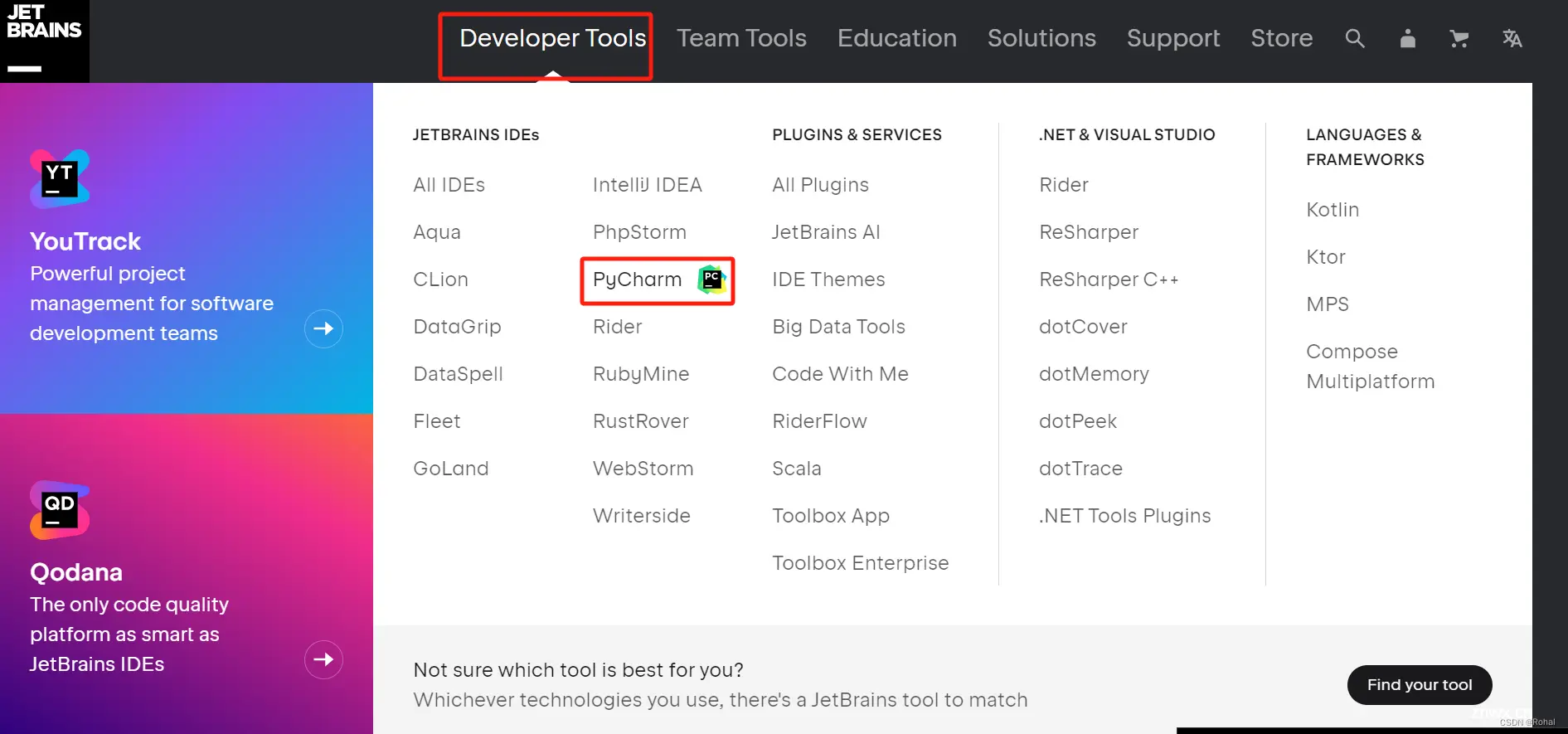Open the IDE Themes link
This screenshot has height=734, width=1568.
(829, 280)
